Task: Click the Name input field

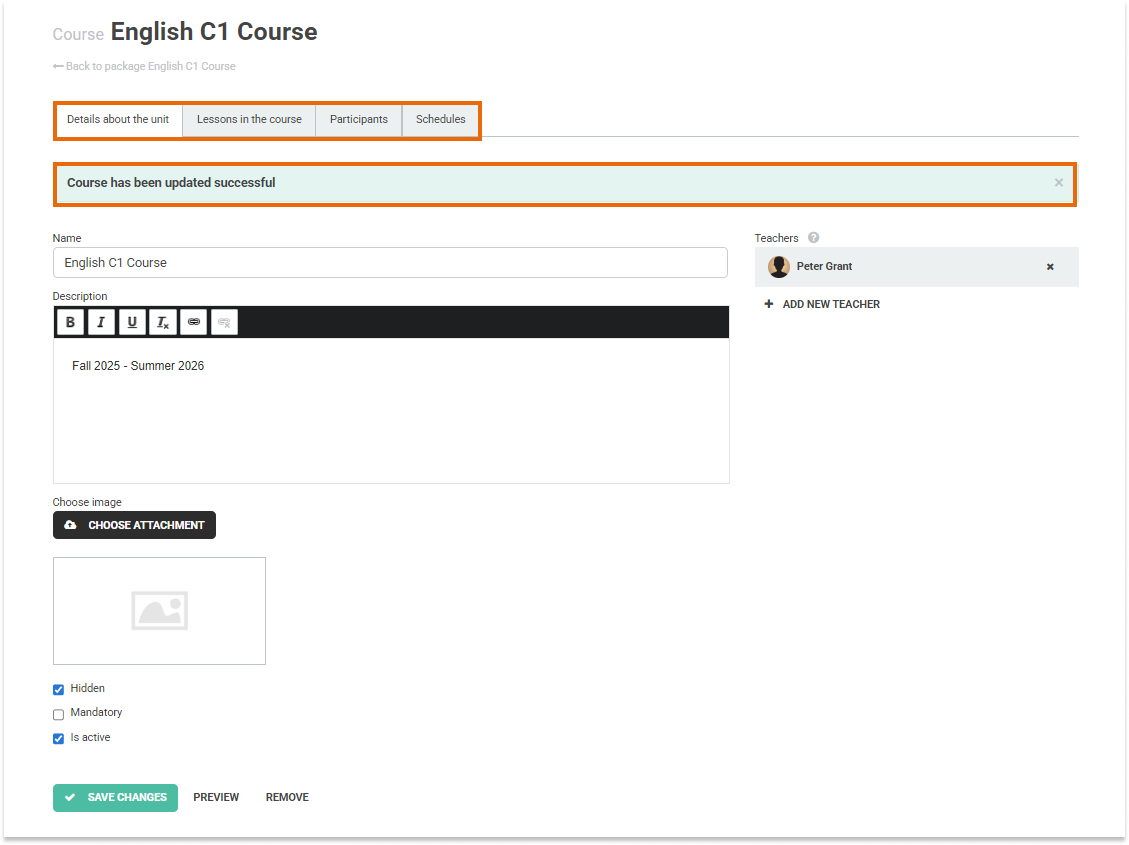Action: point(390,263)
